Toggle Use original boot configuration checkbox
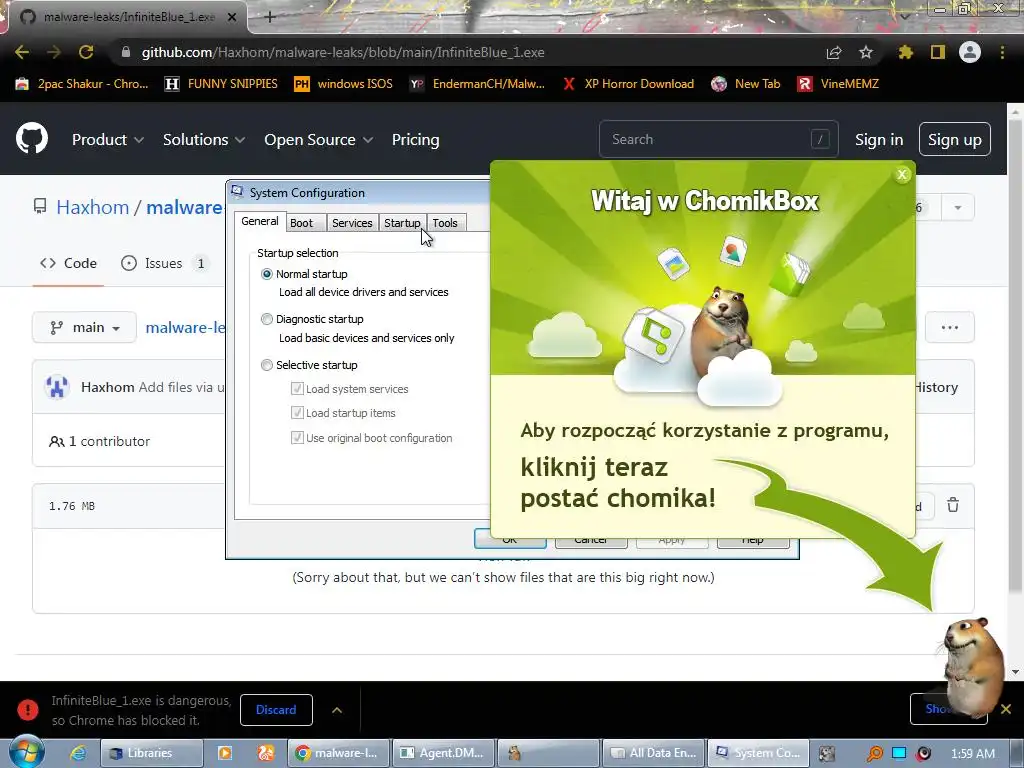Viewport: 1024px width, 768px height. tap(297, 438)
